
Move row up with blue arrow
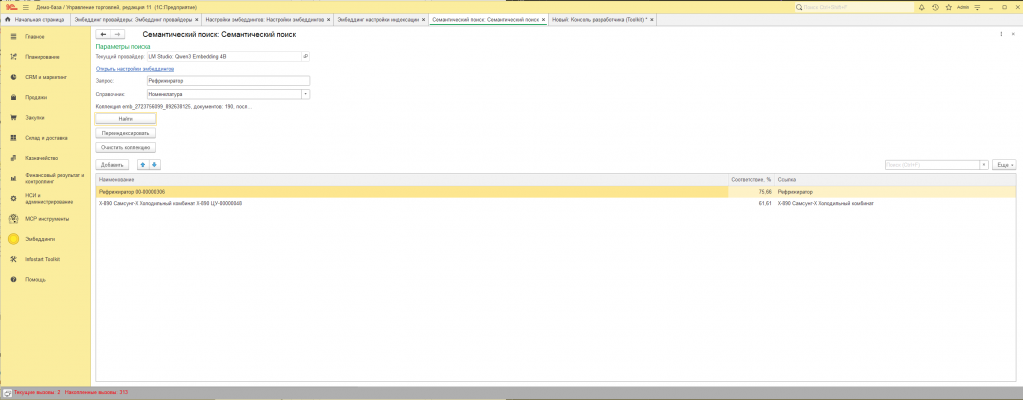pos(143,164)
